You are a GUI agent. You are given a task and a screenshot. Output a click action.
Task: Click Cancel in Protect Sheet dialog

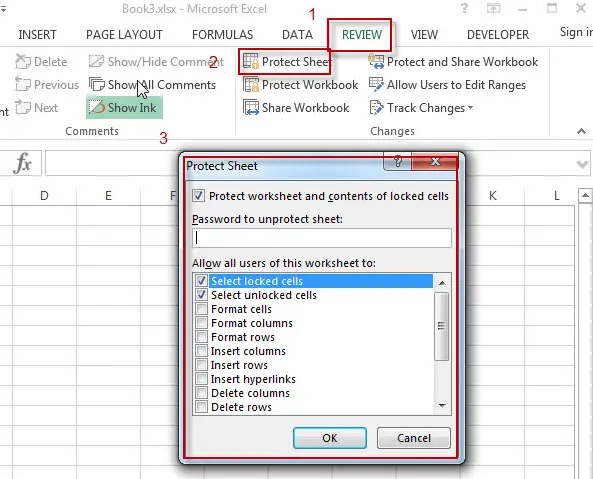[x=414, y=438]
